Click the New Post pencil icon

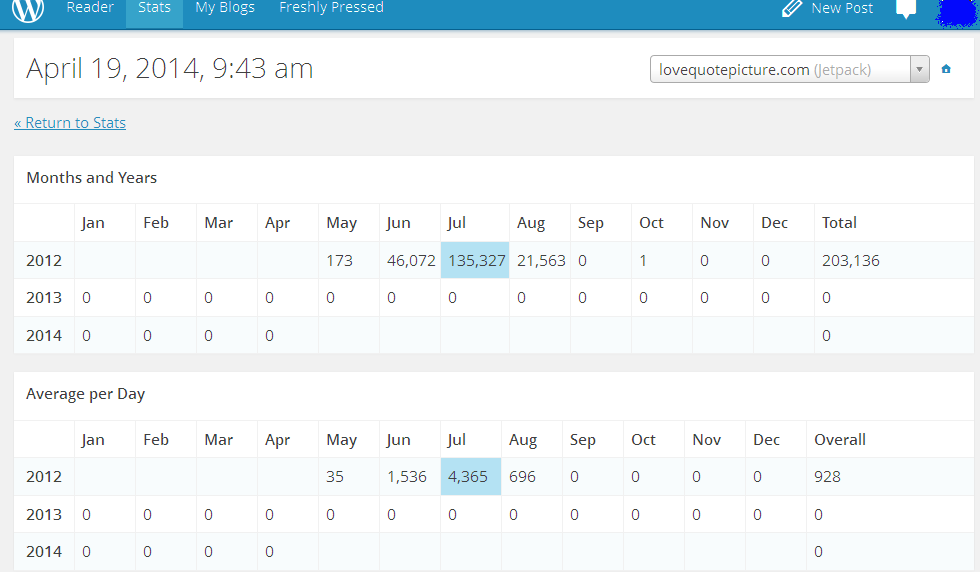click(x=792, y=9)
